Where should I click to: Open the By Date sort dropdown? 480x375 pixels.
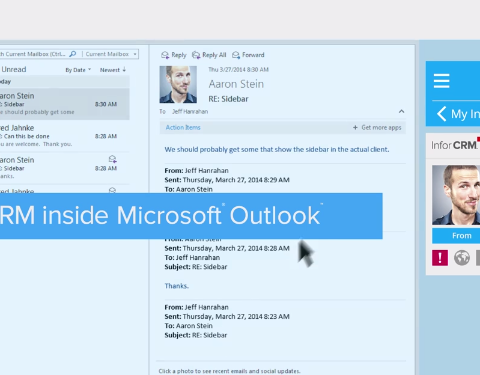click(x=78, y=70)
